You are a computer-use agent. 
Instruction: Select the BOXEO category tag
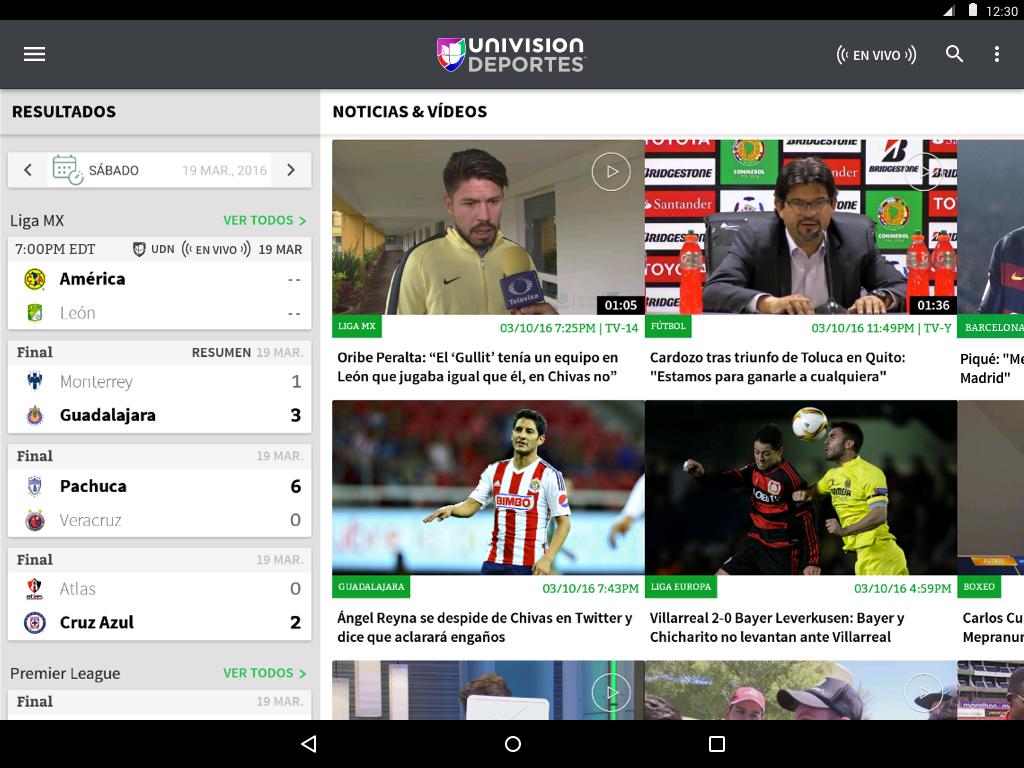pyautogui.click(x=979, y=586)
